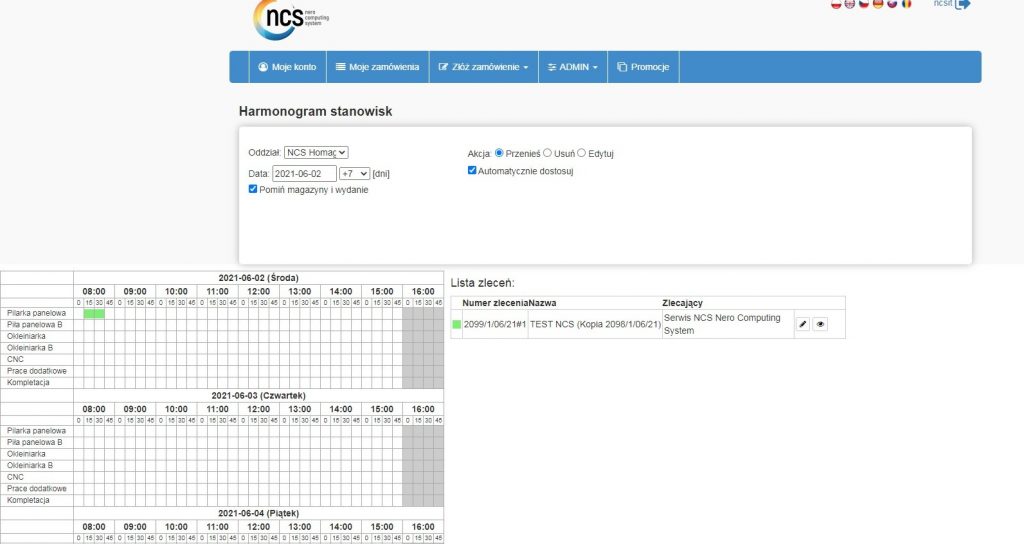
Task: Edit order 2099/1/06/21#1 with pencil icon
Action: pyautogui.click(x=802, y=324)
